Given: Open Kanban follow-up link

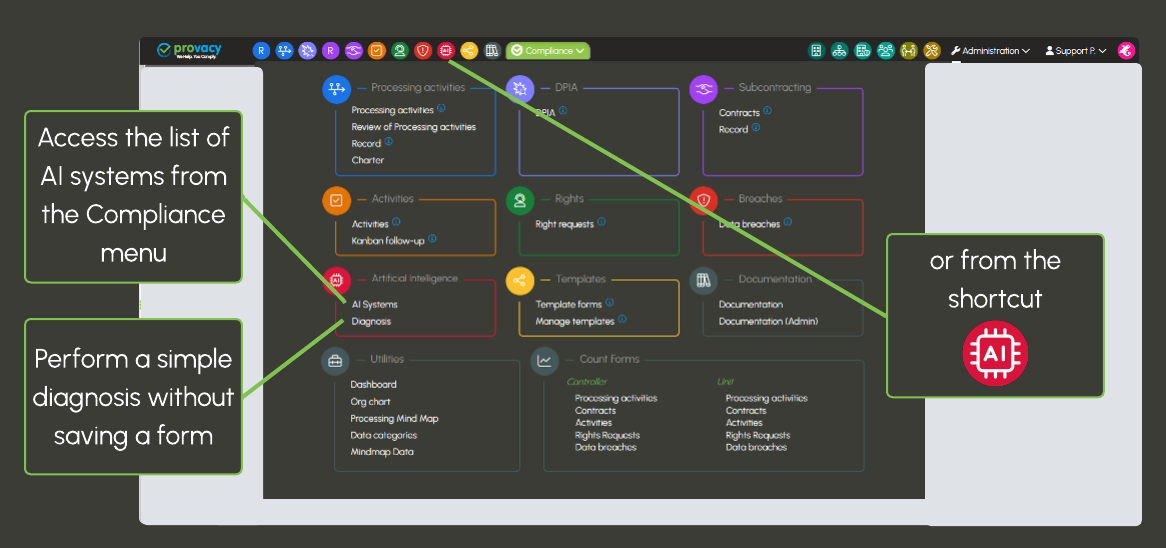Looking at the screenshot, I should tap(387, 240).
